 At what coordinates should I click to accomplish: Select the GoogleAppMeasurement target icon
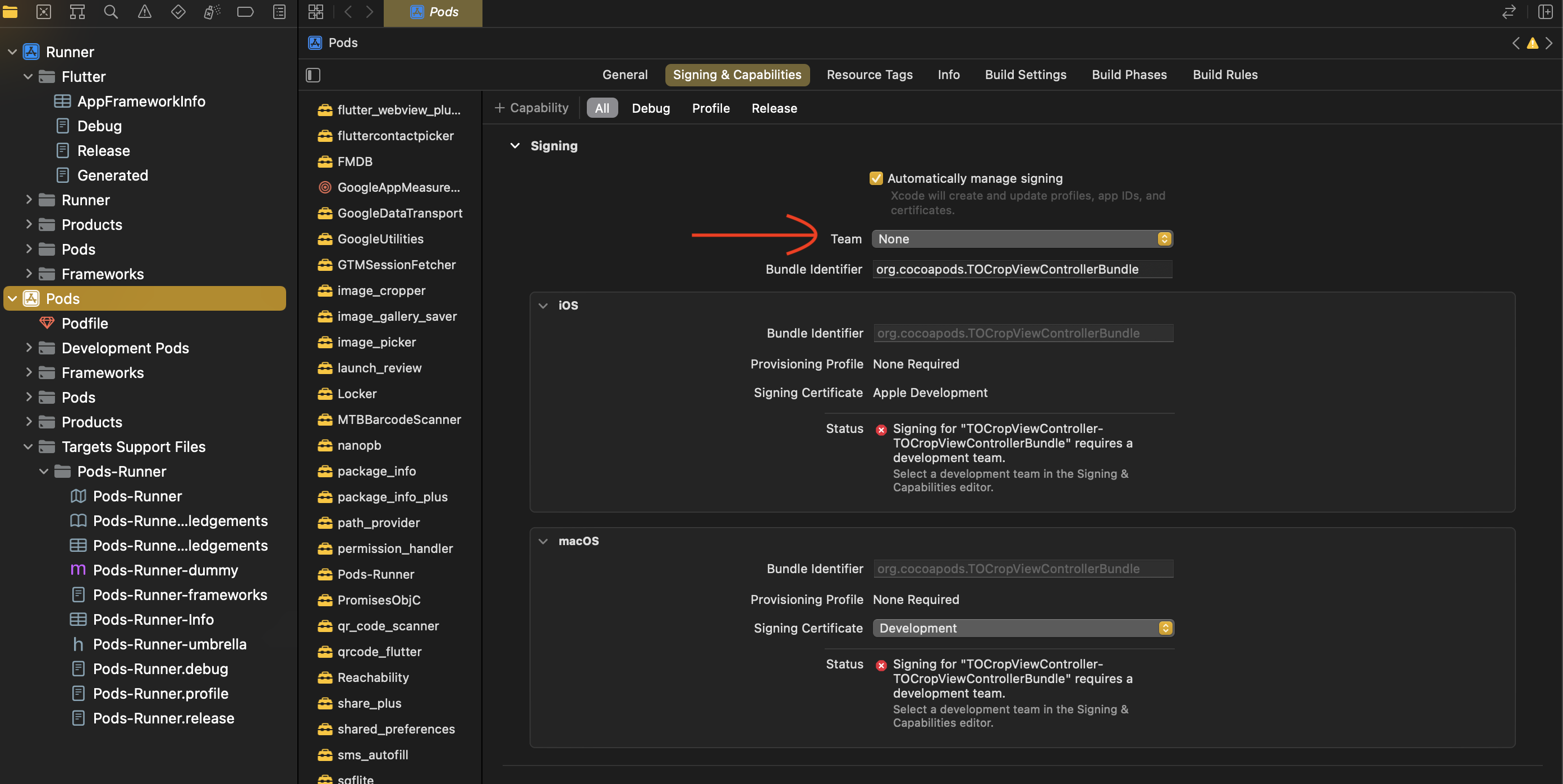(325, 187)
